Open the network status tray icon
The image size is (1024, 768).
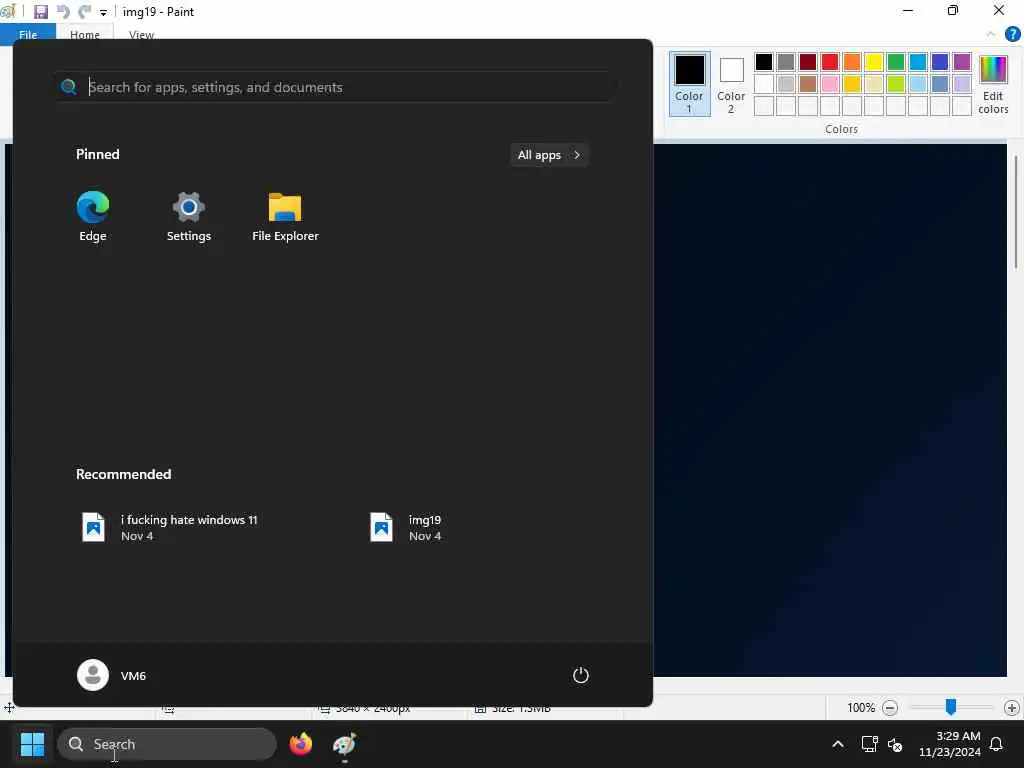click(x=869, y=744)
